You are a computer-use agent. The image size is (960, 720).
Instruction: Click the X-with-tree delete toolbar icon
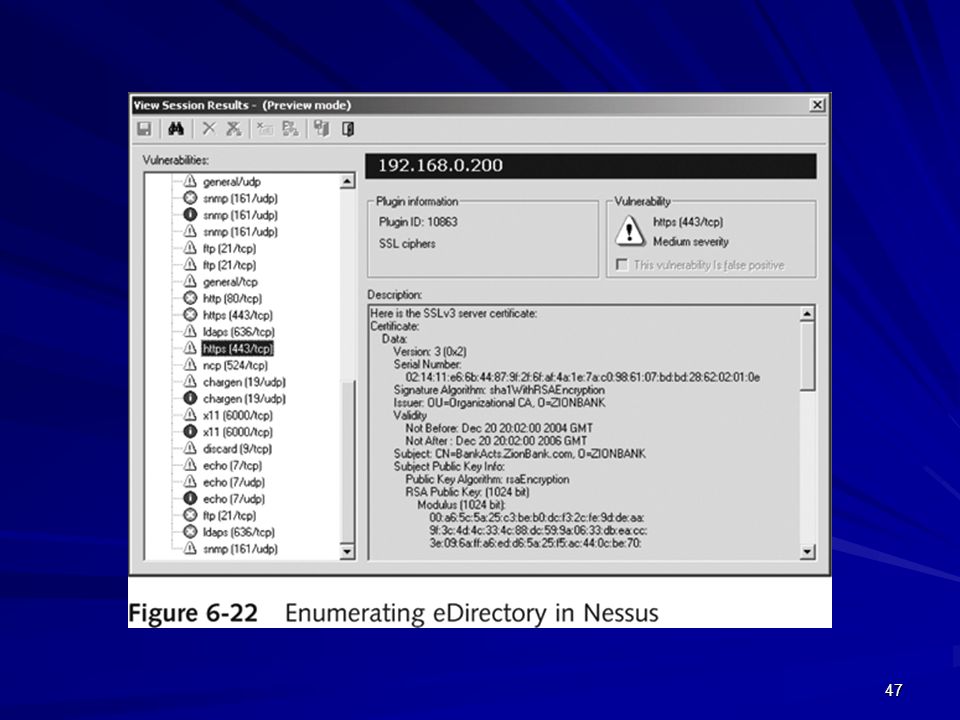pos(233,129)
